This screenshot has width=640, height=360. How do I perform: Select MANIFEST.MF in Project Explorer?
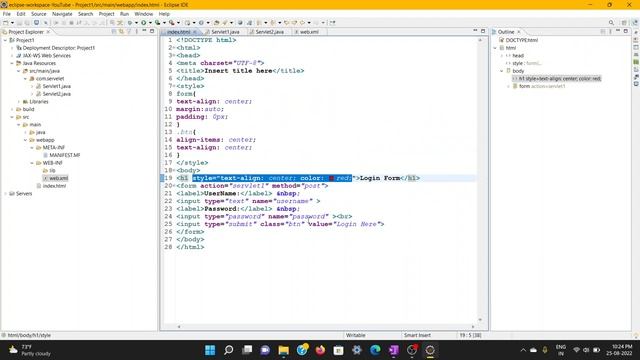coord(64,155)
